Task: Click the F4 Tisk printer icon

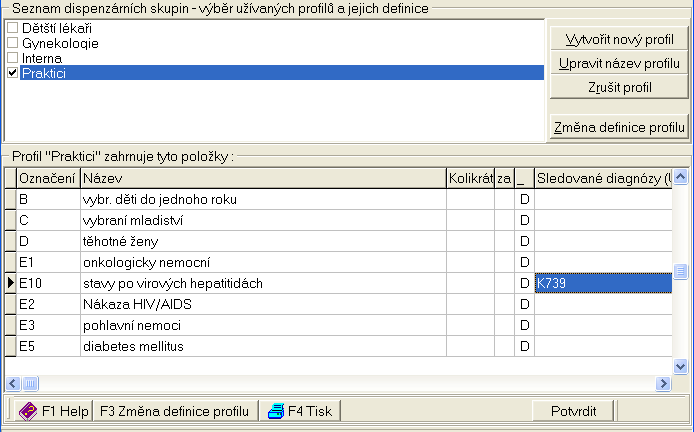Action: point(275,411)
